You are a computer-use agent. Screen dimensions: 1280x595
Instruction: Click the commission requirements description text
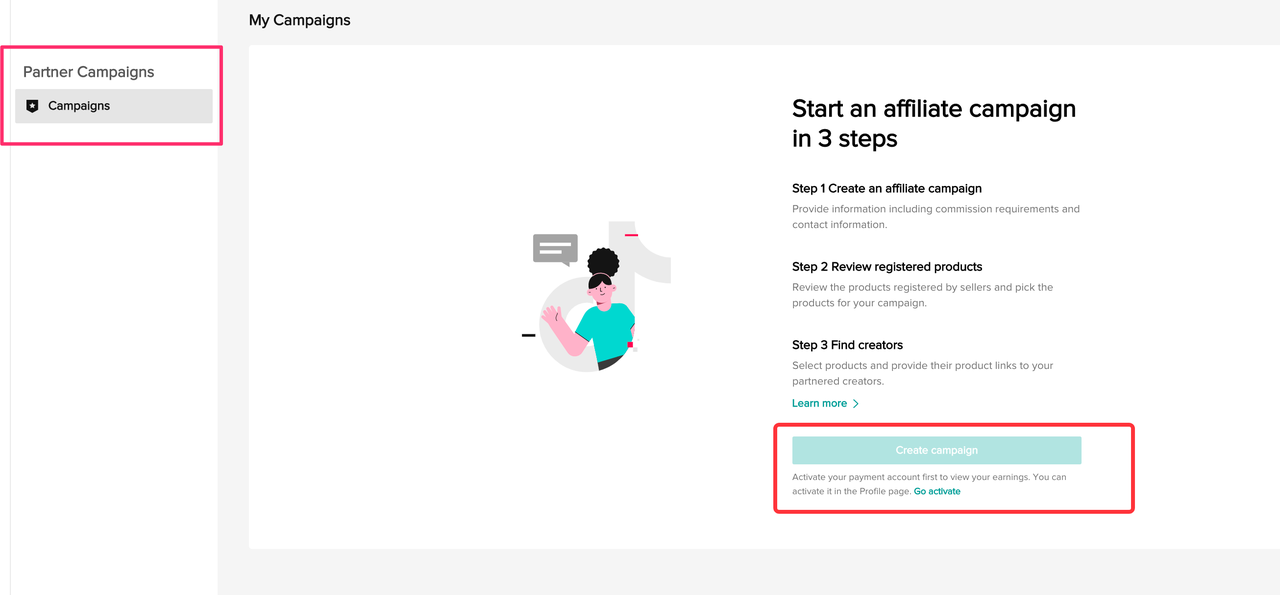coord(935,217)
